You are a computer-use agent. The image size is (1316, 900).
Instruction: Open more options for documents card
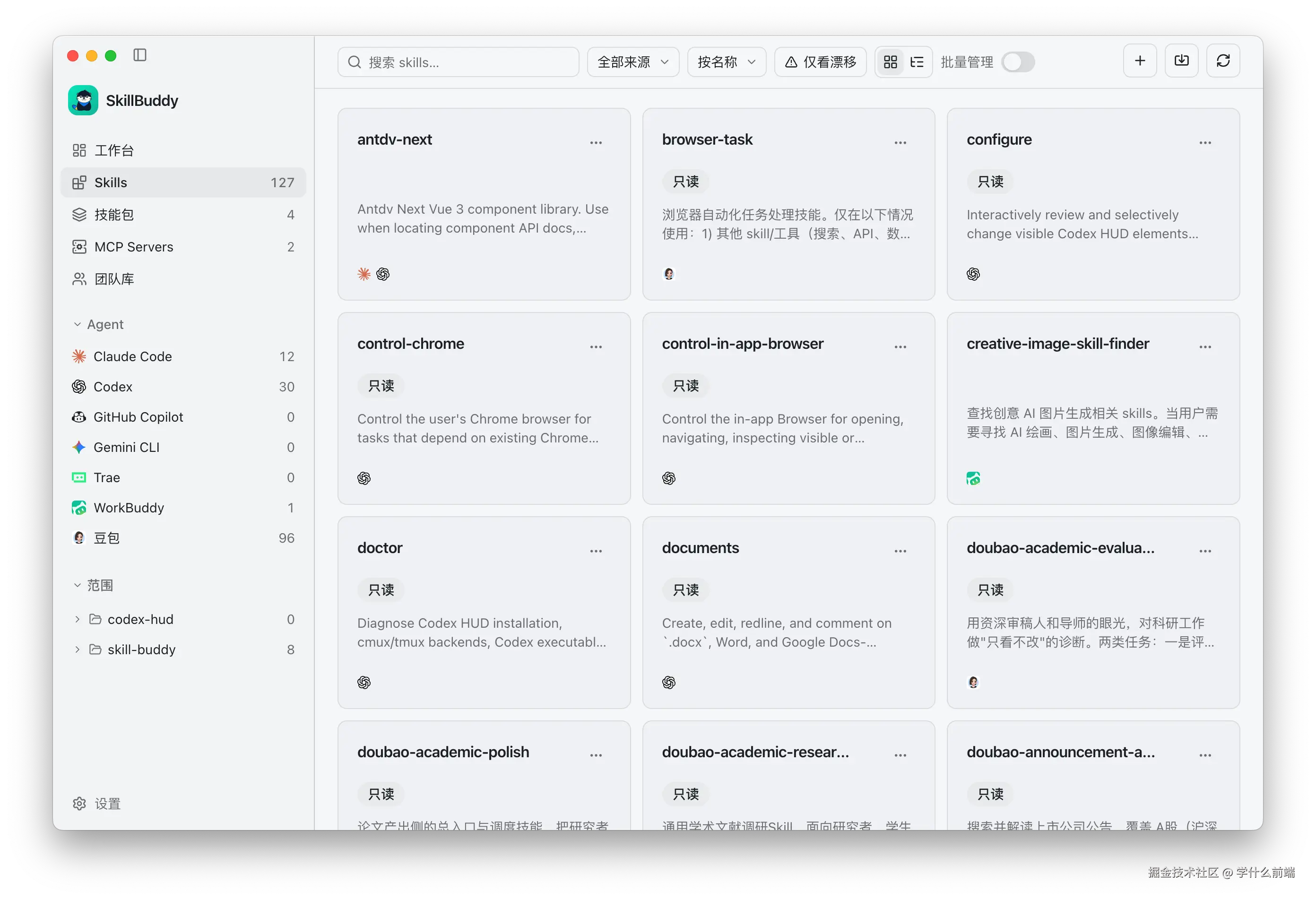[900, 551]
